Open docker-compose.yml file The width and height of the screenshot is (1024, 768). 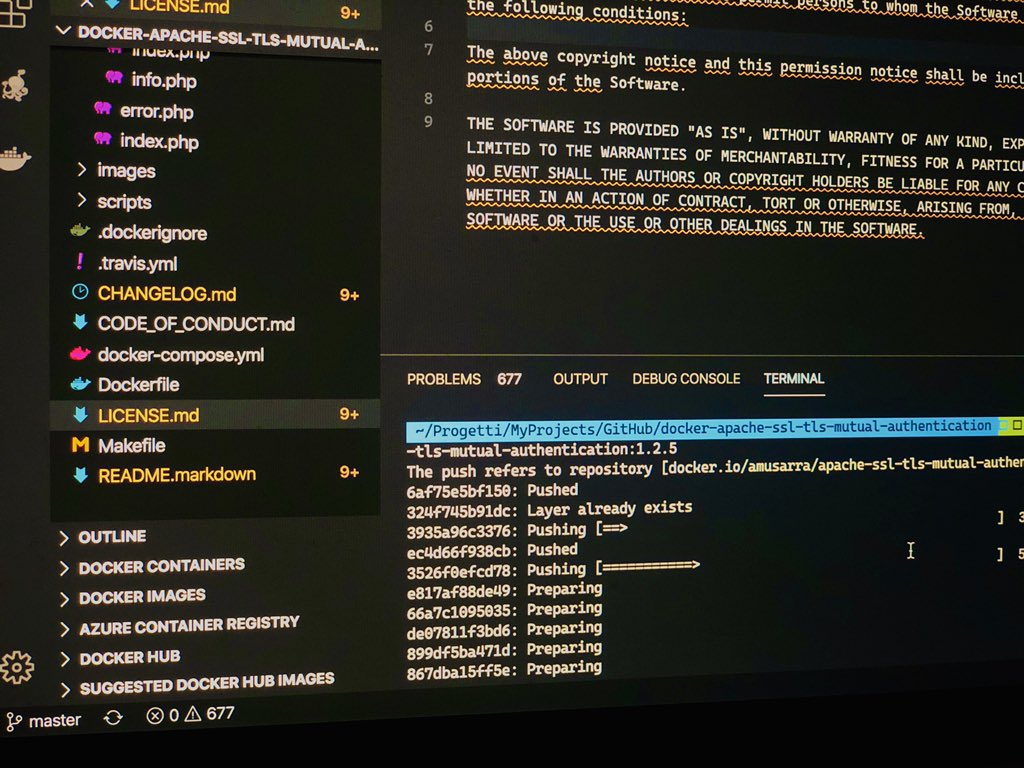click(181, 355)
